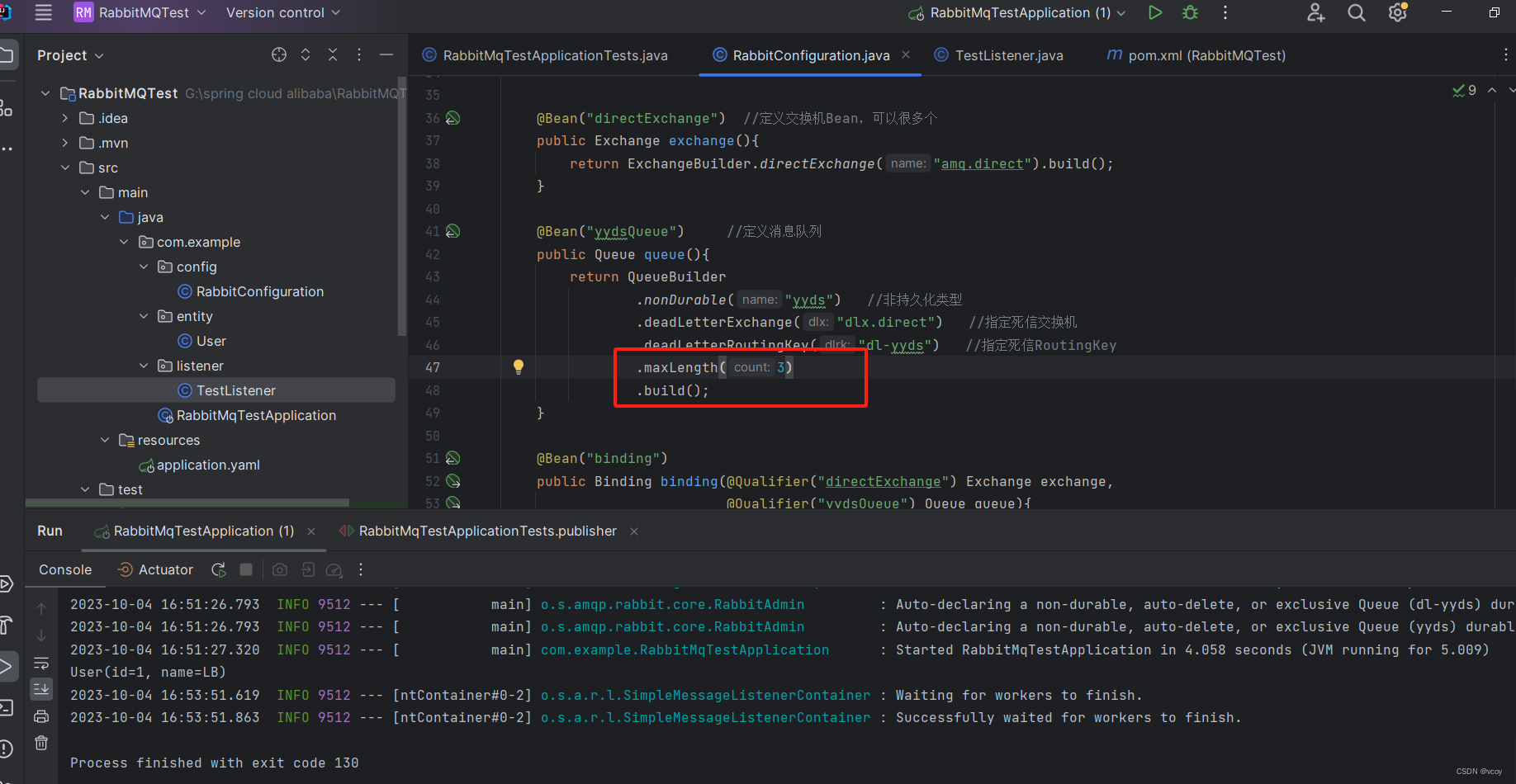Click the Expand All icon in the Project panel
Screen dimensions: 1516x784
(x=306, y=54)
